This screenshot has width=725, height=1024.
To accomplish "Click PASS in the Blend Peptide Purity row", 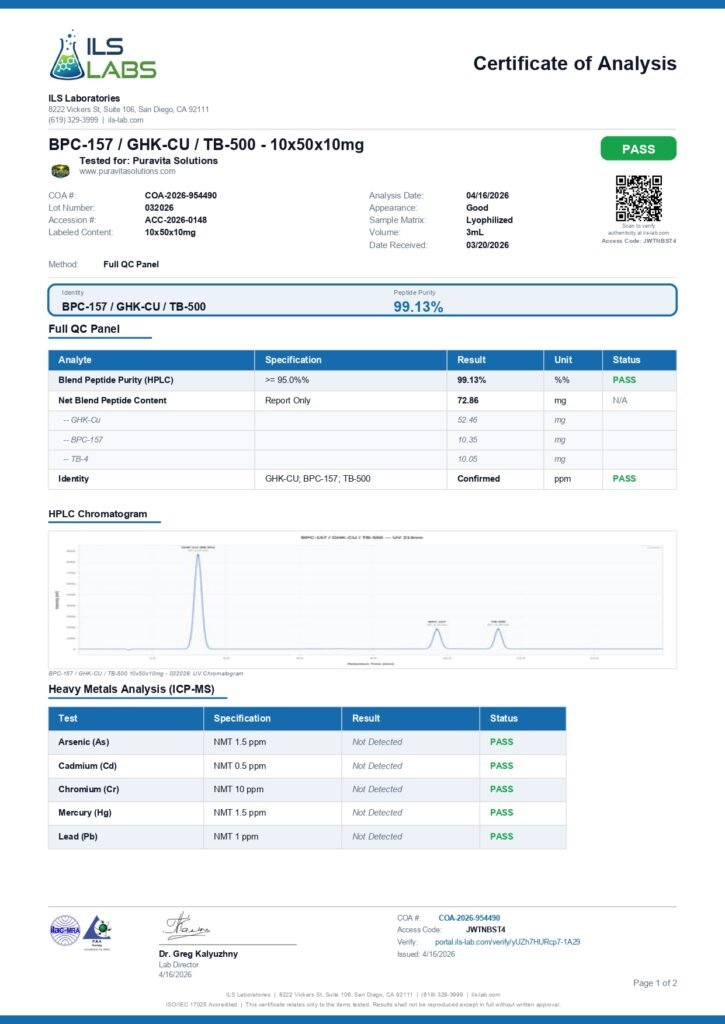I will coord(624,380).
